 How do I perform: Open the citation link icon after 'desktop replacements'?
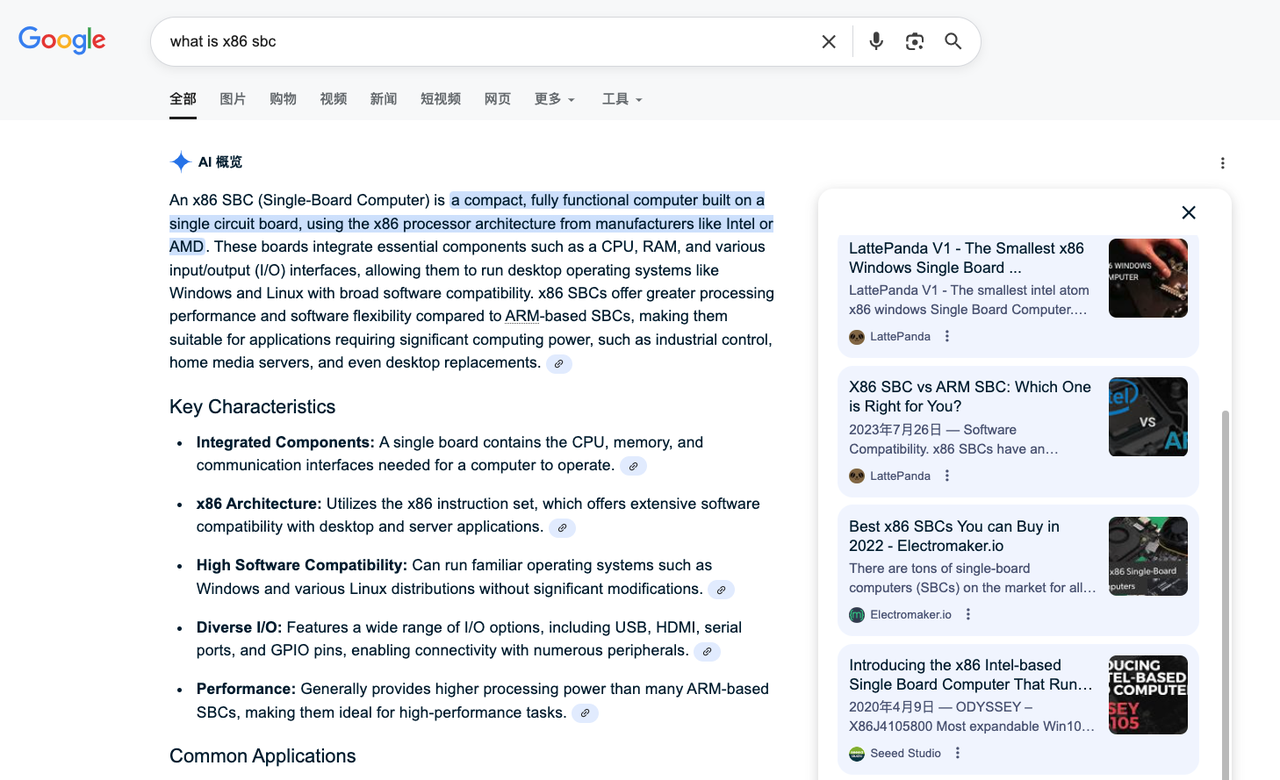tap(558, 363)
